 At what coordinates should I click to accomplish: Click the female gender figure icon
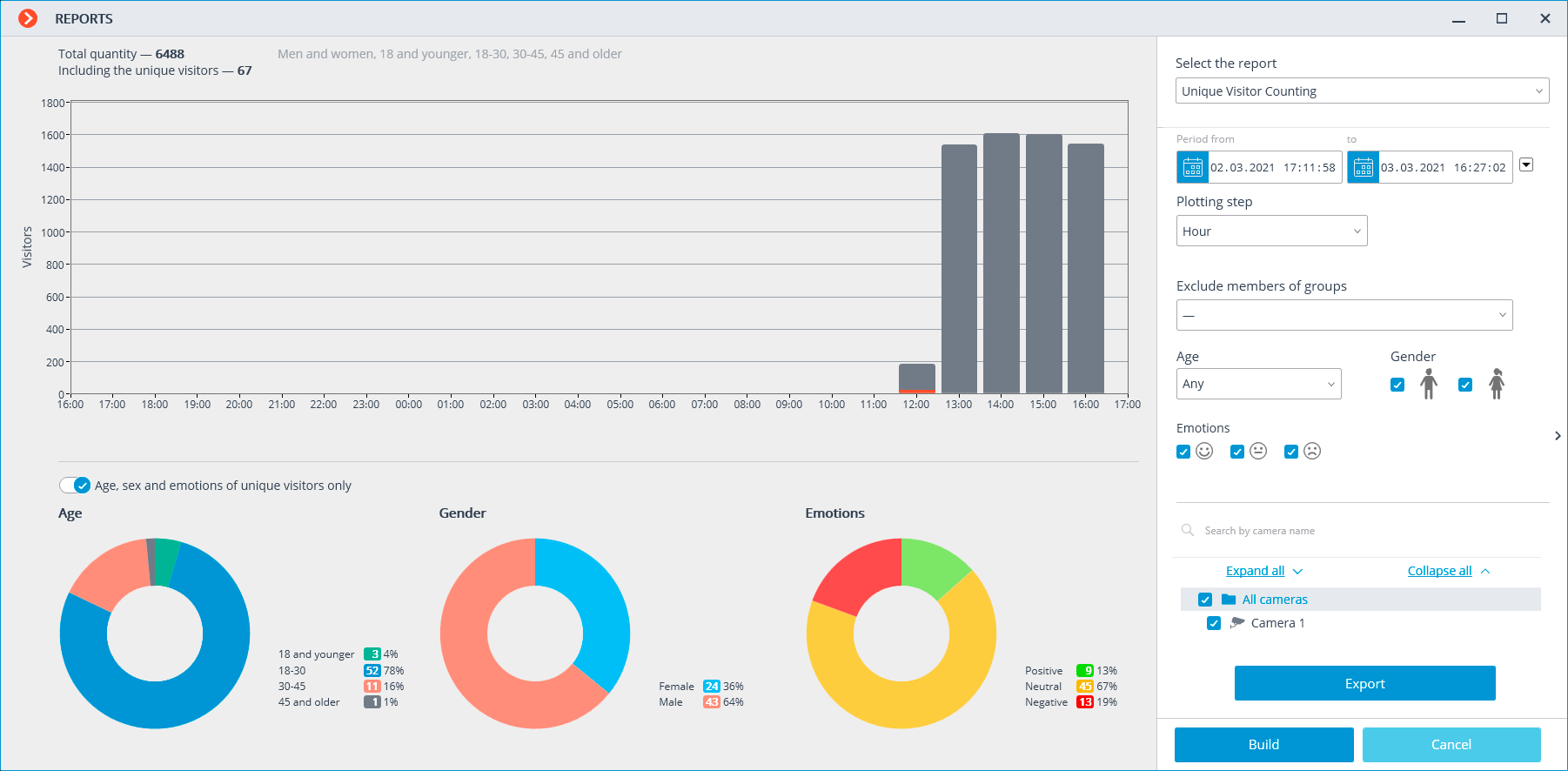[x=1496, y=384]
